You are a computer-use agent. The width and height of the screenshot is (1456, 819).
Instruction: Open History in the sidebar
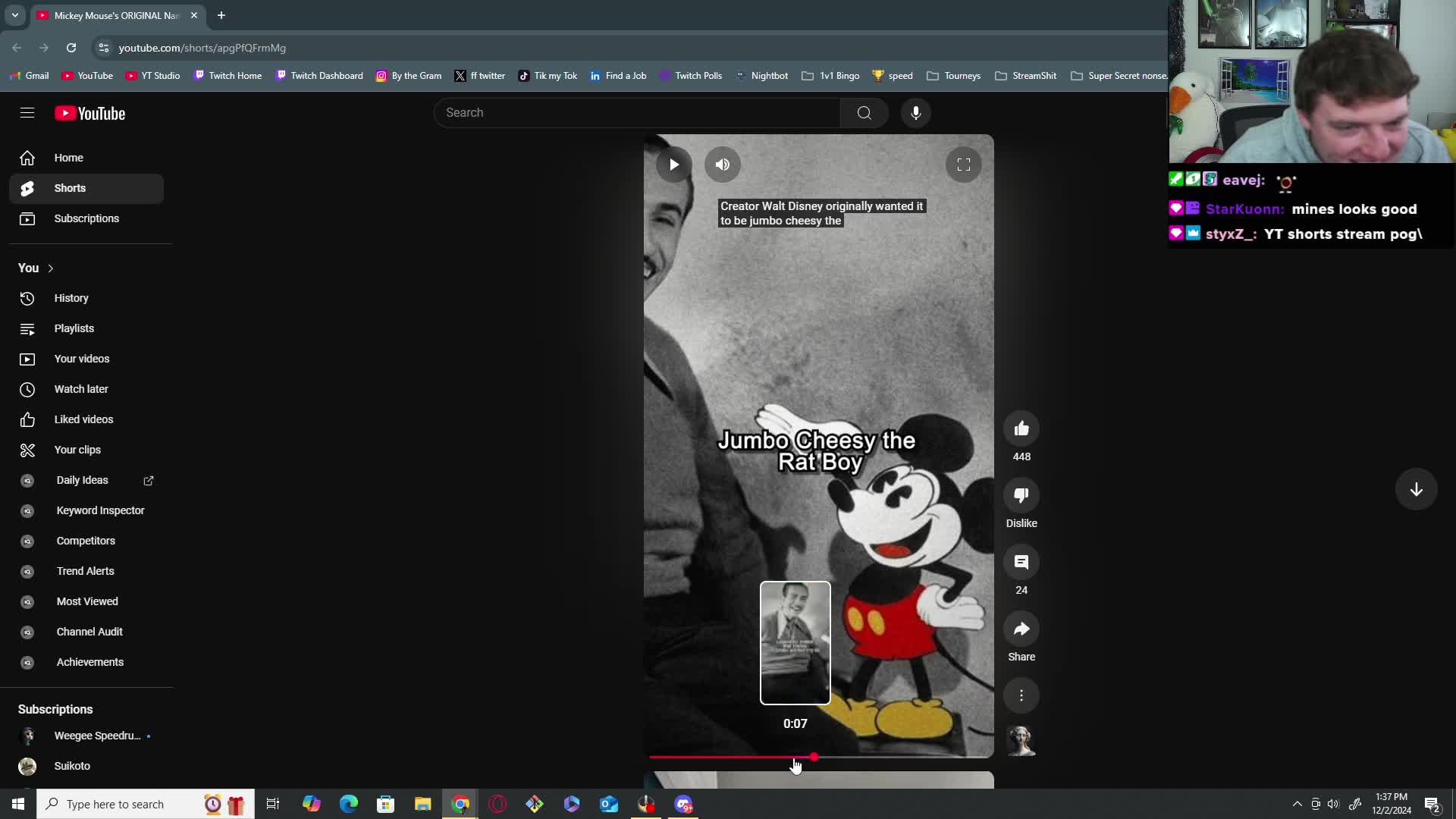coord(86,298)
